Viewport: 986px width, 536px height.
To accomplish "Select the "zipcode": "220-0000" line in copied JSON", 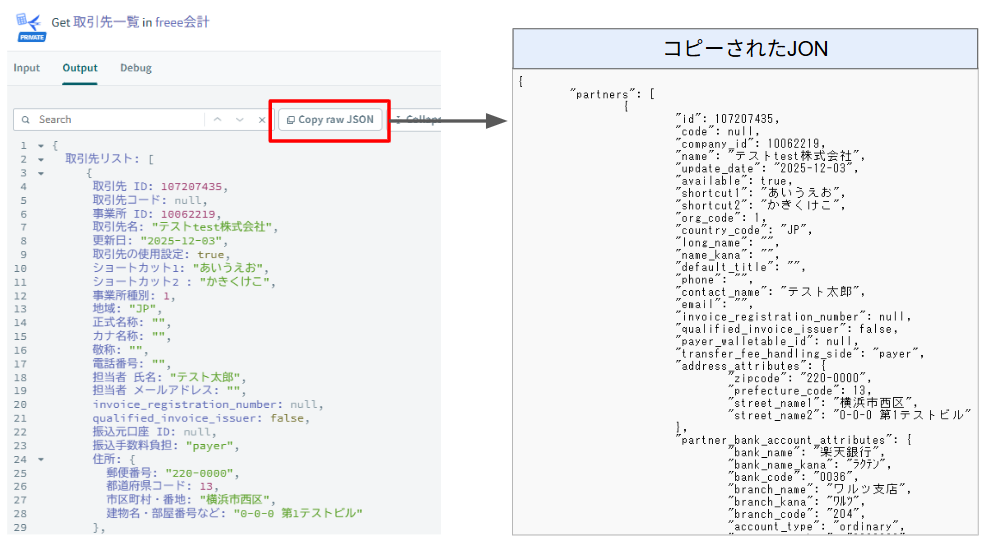I will tap(800, 378).
